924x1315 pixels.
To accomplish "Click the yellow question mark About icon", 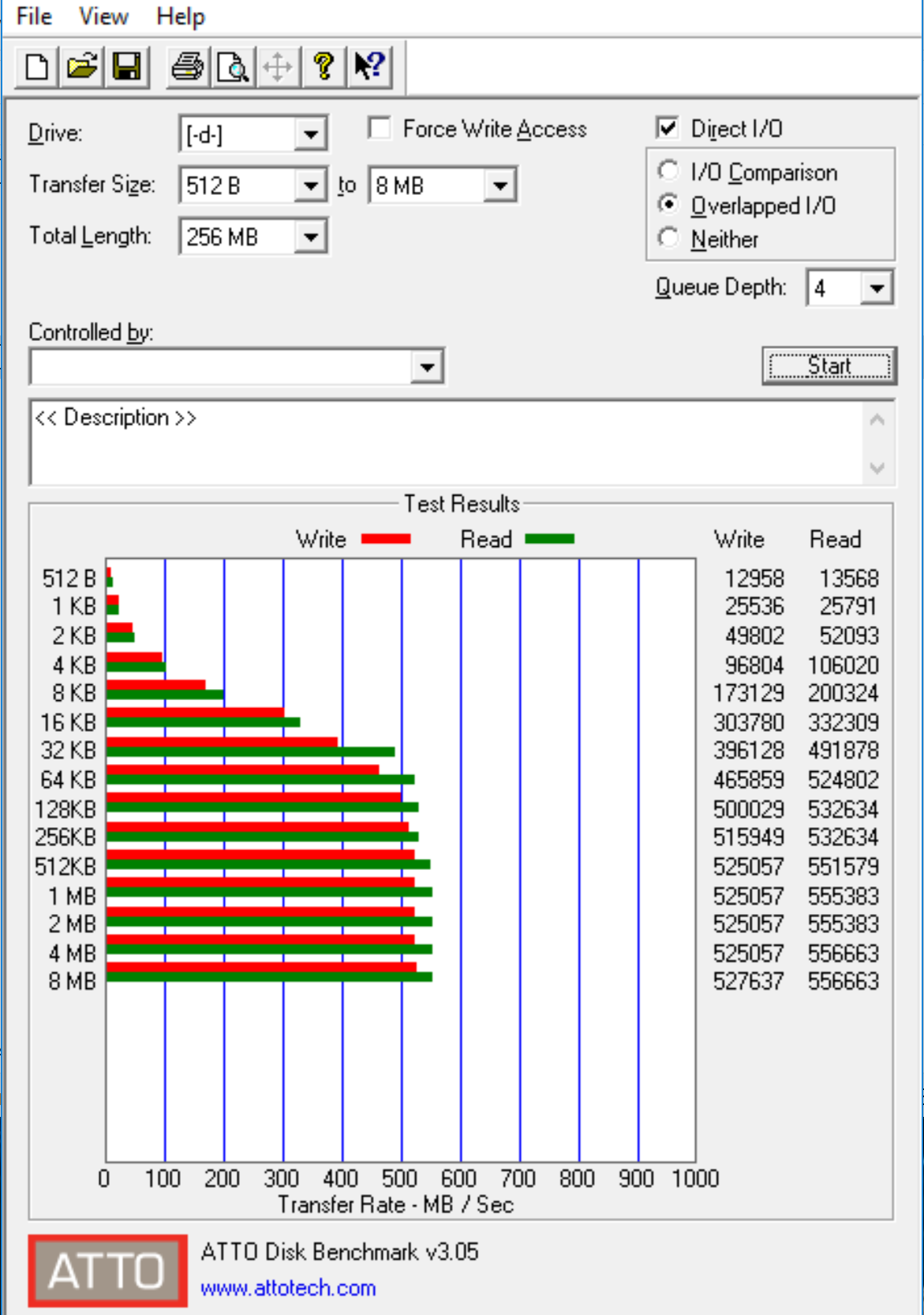I will [x=324, y=66].
